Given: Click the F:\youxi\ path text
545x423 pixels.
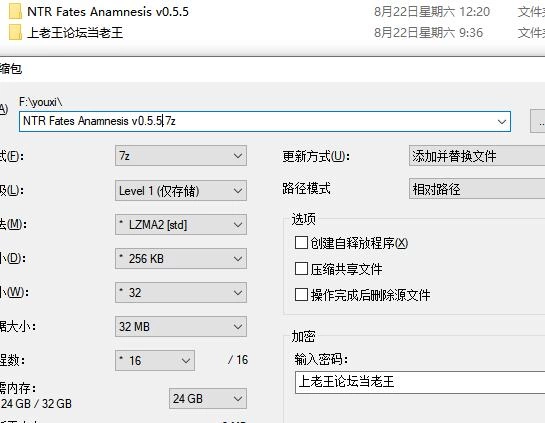Looking at the screenshot, I should tap(41, 102).
